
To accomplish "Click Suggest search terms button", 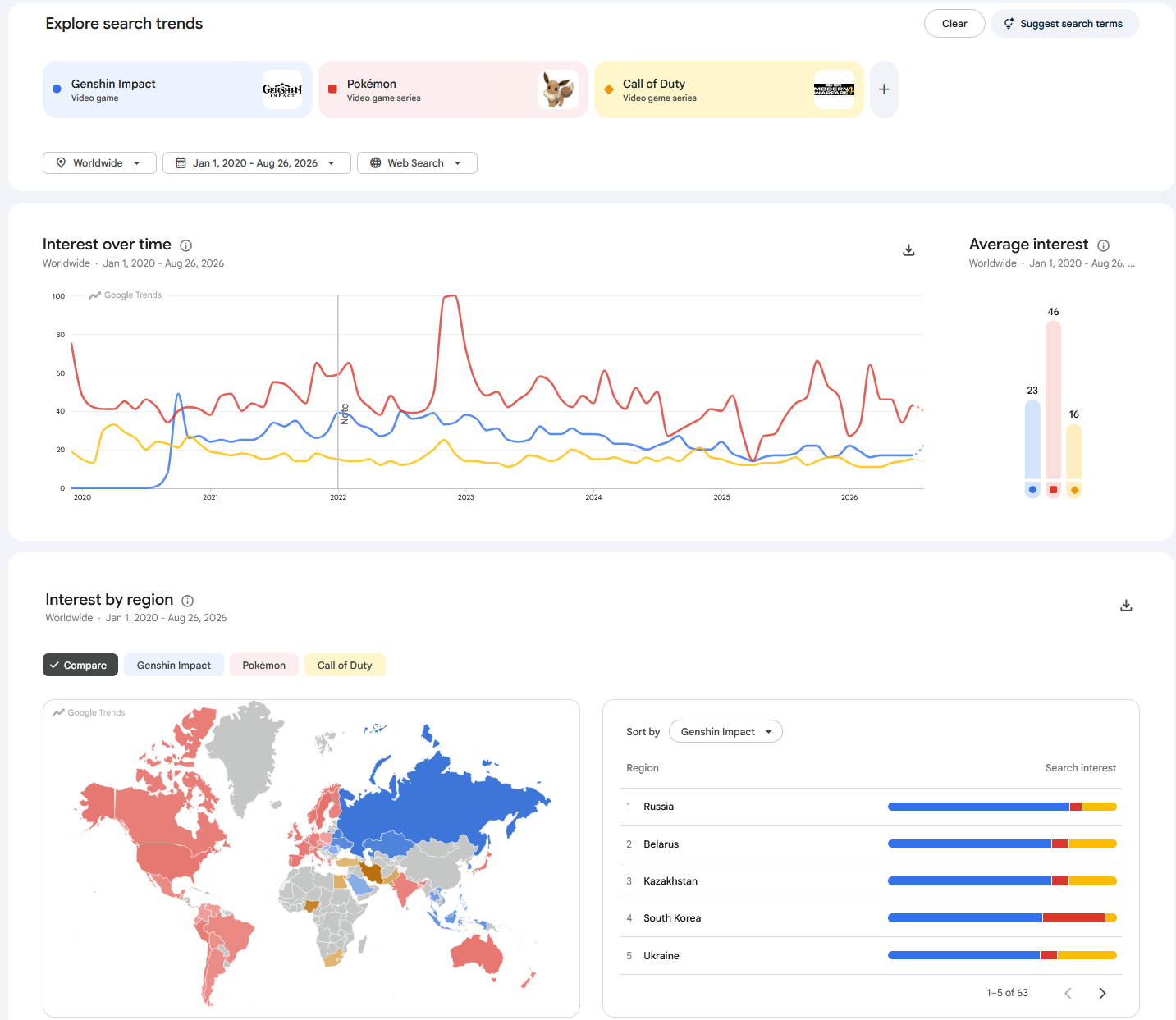I will (1064, 24).
